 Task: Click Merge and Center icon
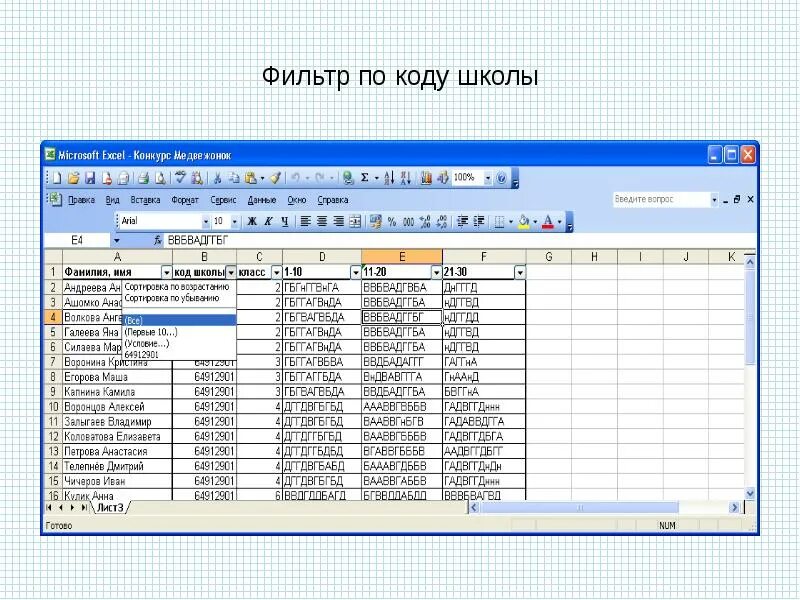(355, 221)
